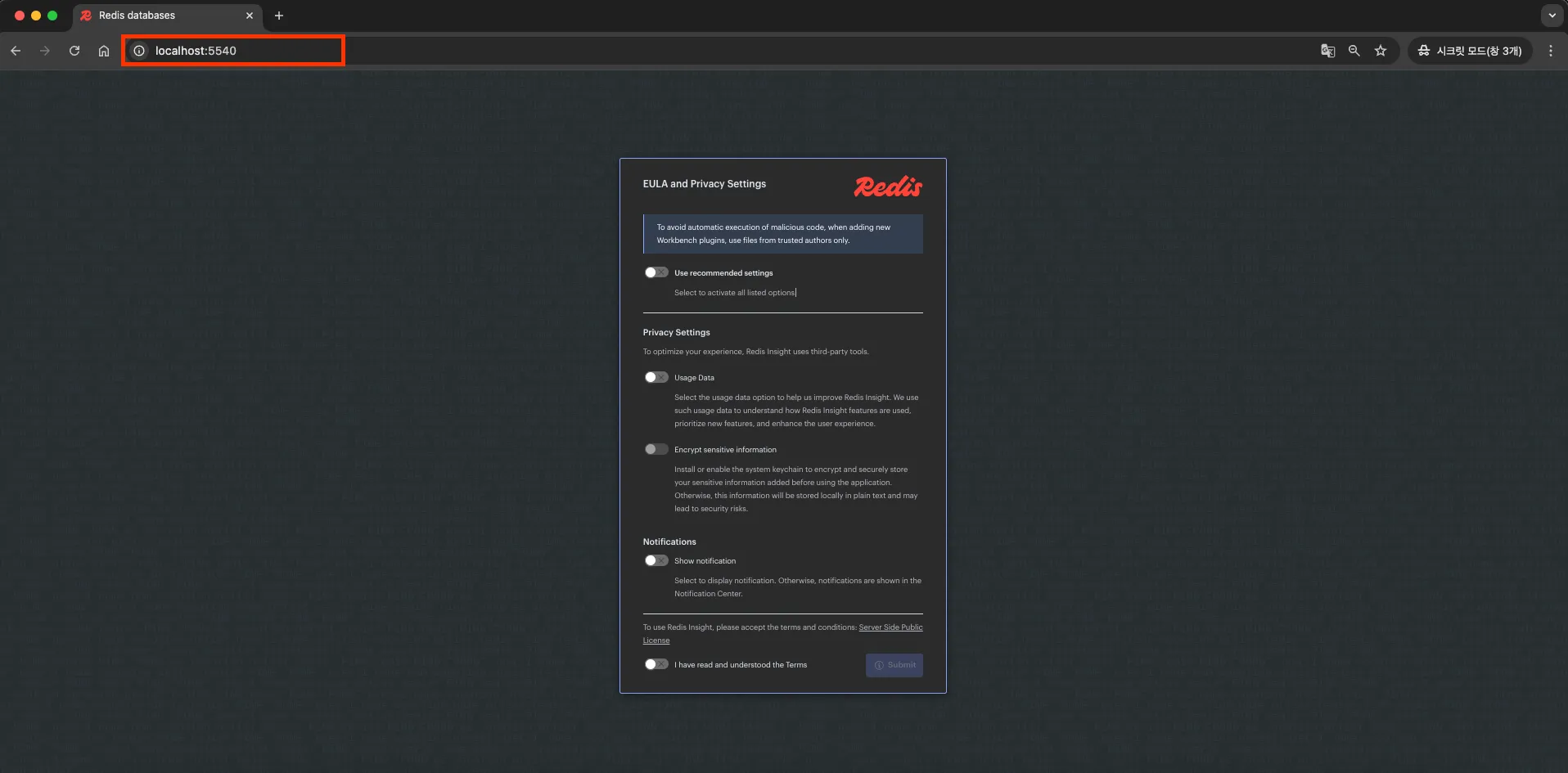Viewport: 1568px width, 773px height.
Task: Turn on Usage Data toggle
Action: [656, 377]
